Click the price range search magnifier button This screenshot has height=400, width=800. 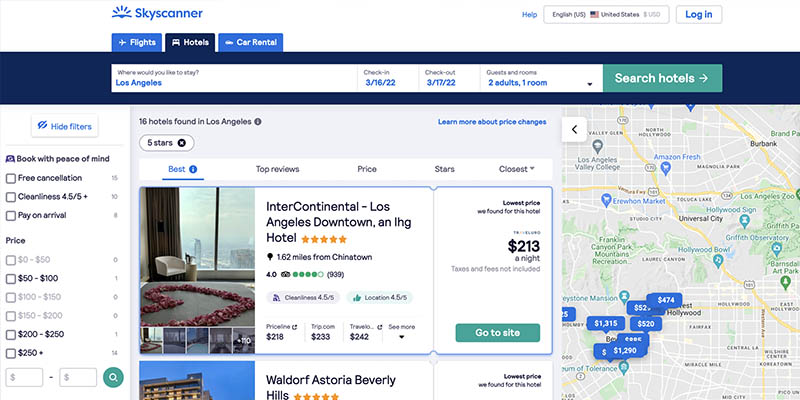point(114,377)
